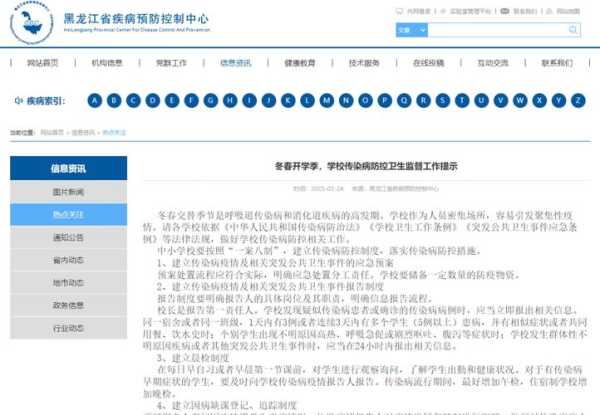600x415 pixels.
Task: Click the 黑龙江省疾病预防控制中心 site title
Action: [137, 19]
